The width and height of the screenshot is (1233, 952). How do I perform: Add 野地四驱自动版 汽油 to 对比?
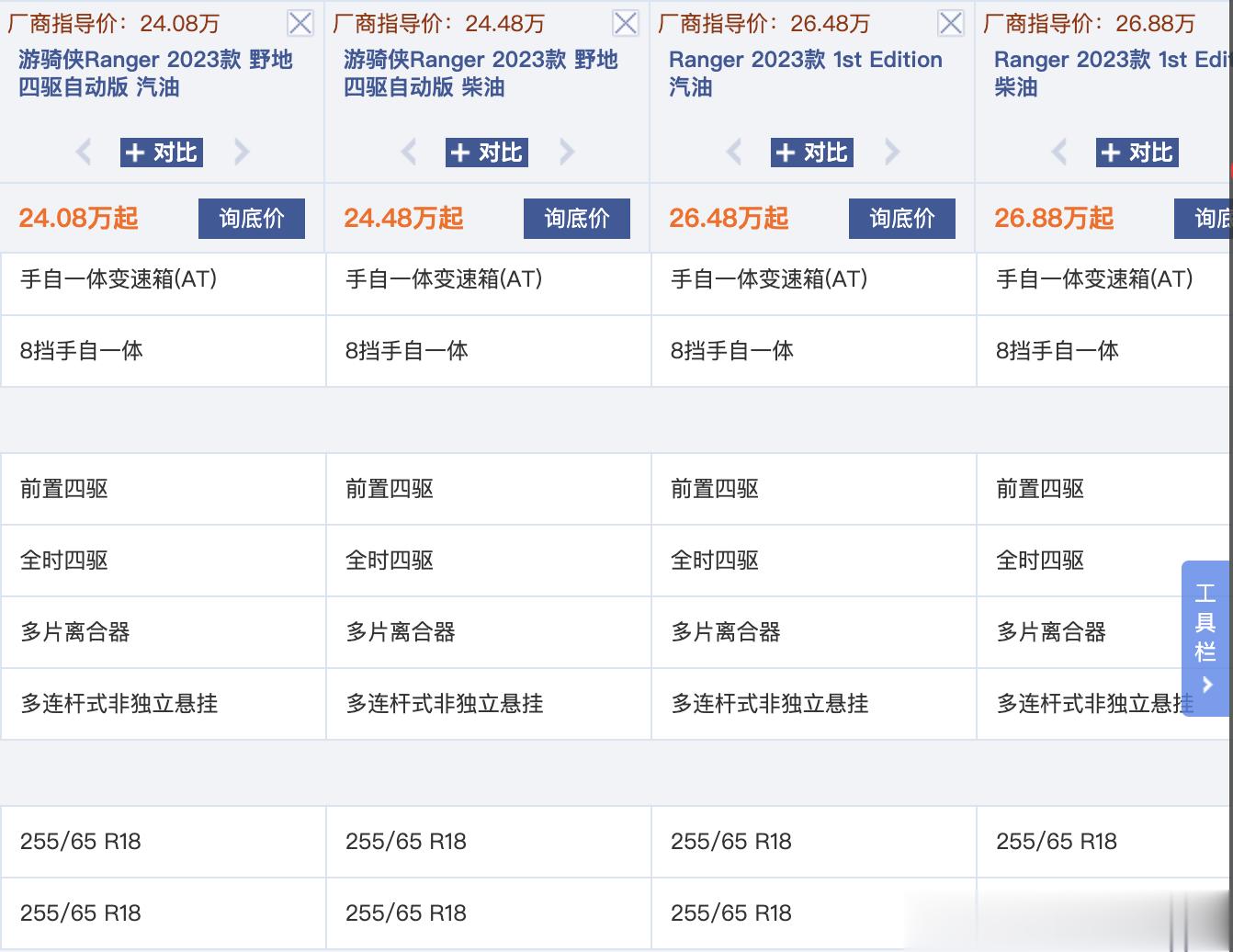click(x=162, y=153)
